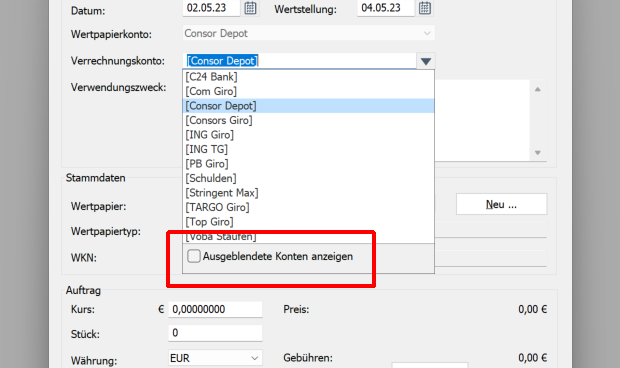The image size is (620, 368).
Task: Focus the Kurs price input field
Action: point(215,309)
